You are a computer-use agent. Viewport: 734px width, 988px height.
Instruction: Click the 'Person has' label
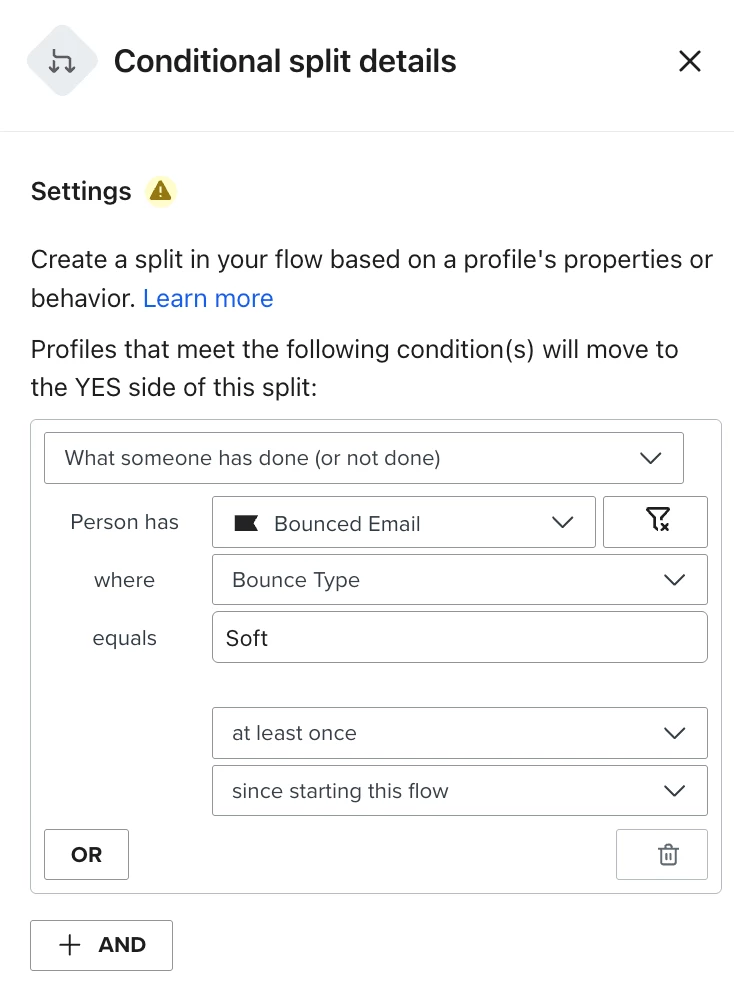[x=125, y=522]
